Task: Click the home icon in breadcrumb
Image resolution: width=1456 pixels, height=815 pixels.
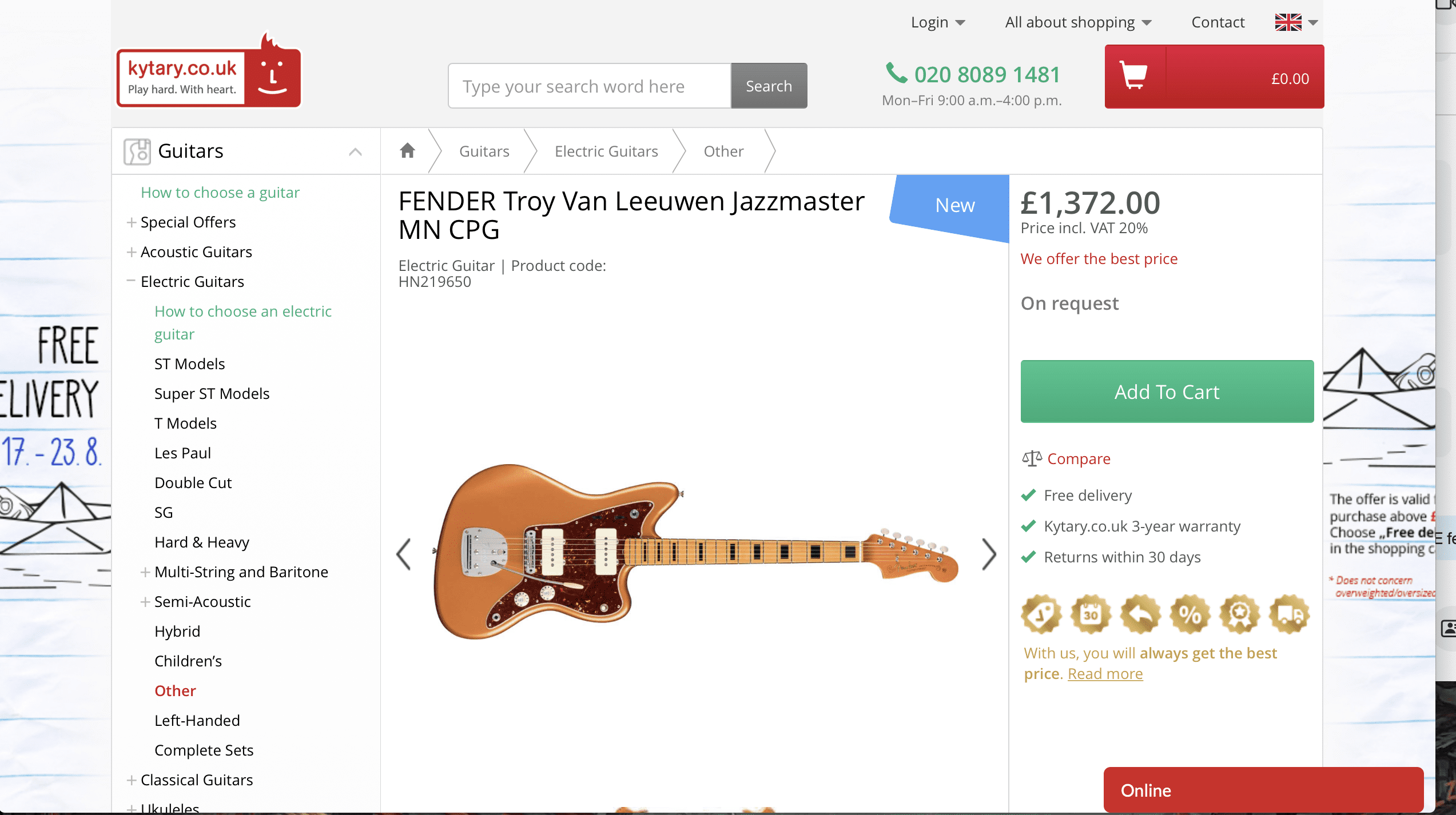Action: [407, 151]
